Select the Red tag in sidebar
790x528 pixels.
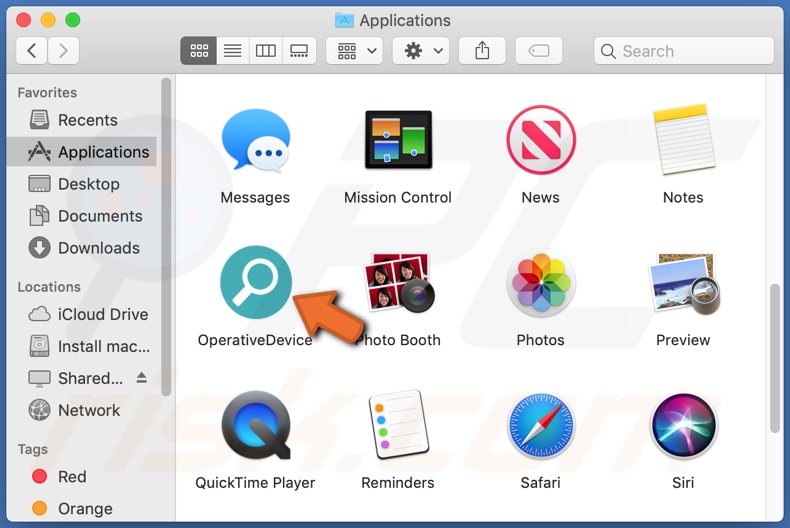click(72, 477)
